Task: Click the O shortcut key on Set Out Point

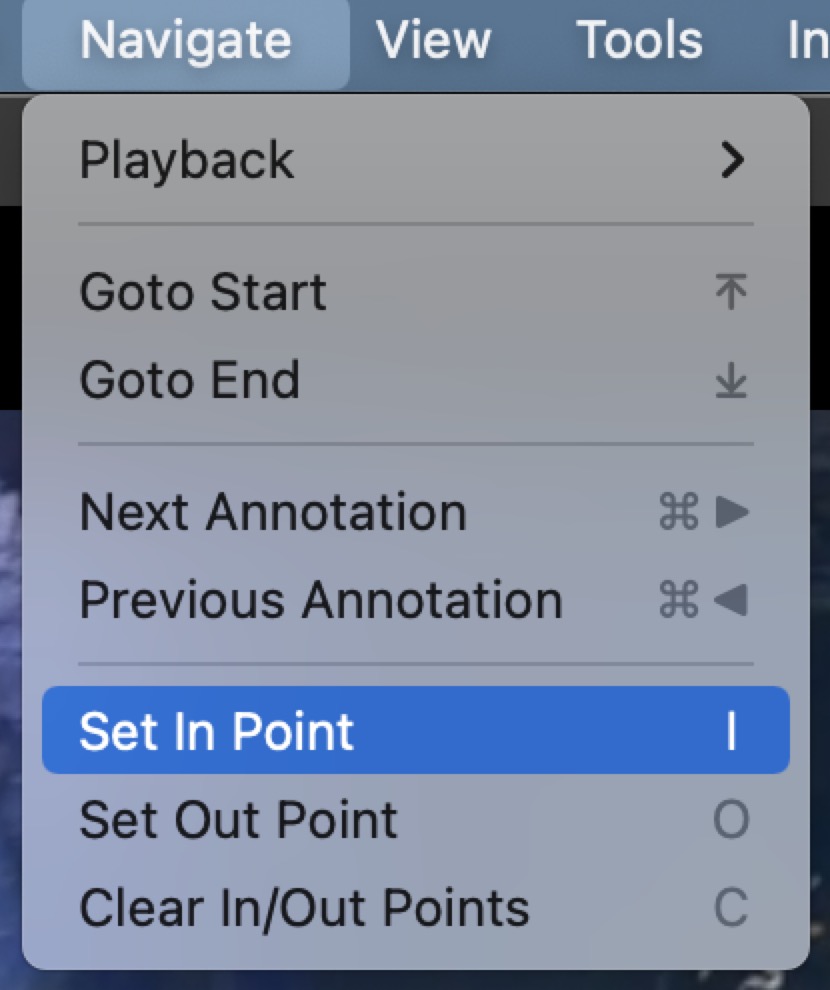Action: pos(731,820)
